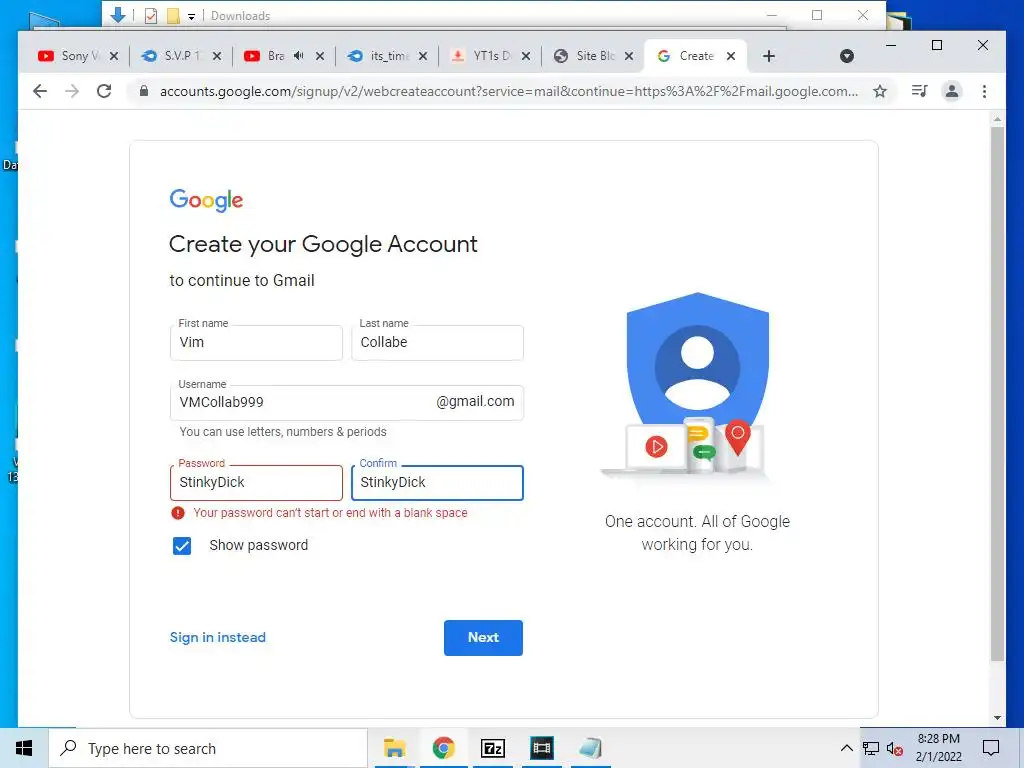Click the scrollbar down arrow
The image size is (1024, 768).
997,718
